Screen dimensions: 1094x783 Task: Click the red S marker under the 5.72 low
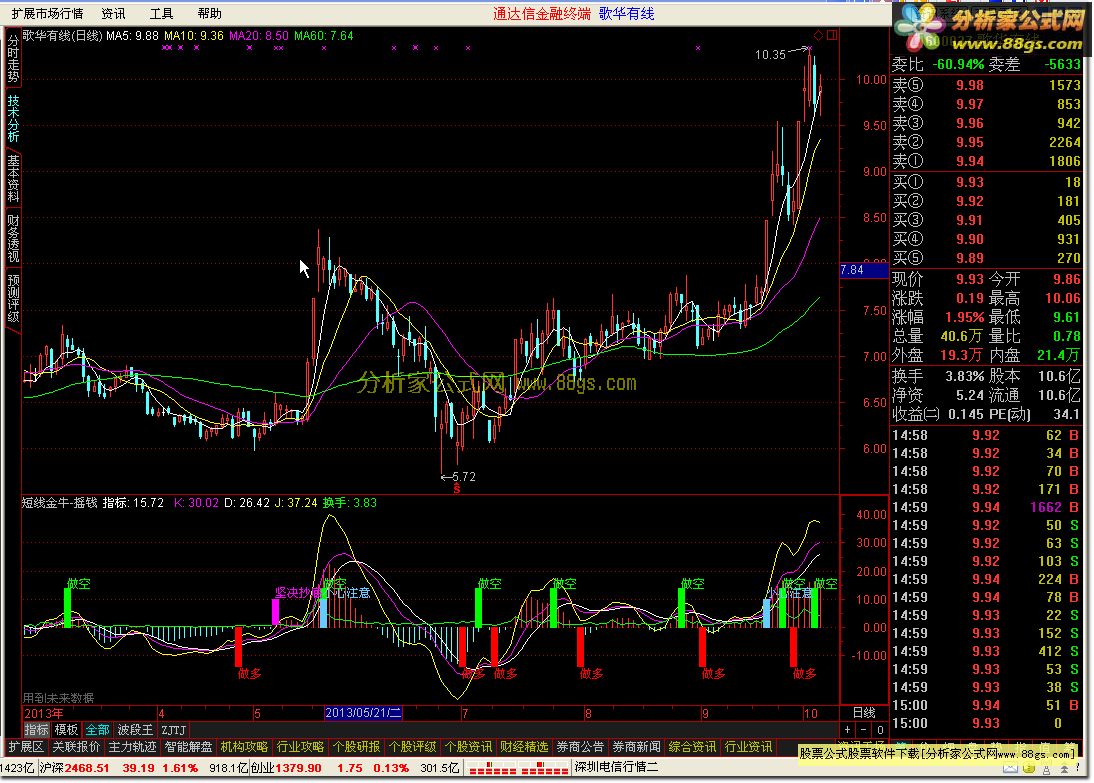point(457,489)
